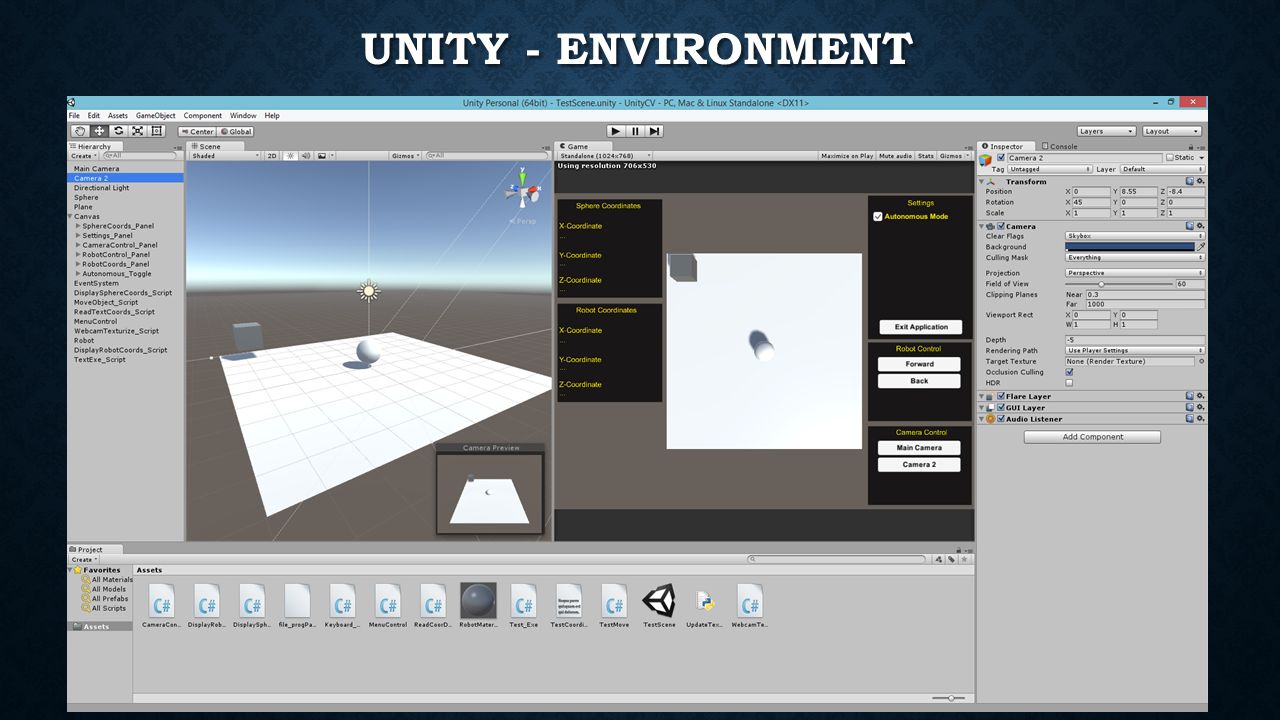Screen dimensions: 1280x720
Task: Toggle scene audio speaker icon
Action: [x=305, y=156]
